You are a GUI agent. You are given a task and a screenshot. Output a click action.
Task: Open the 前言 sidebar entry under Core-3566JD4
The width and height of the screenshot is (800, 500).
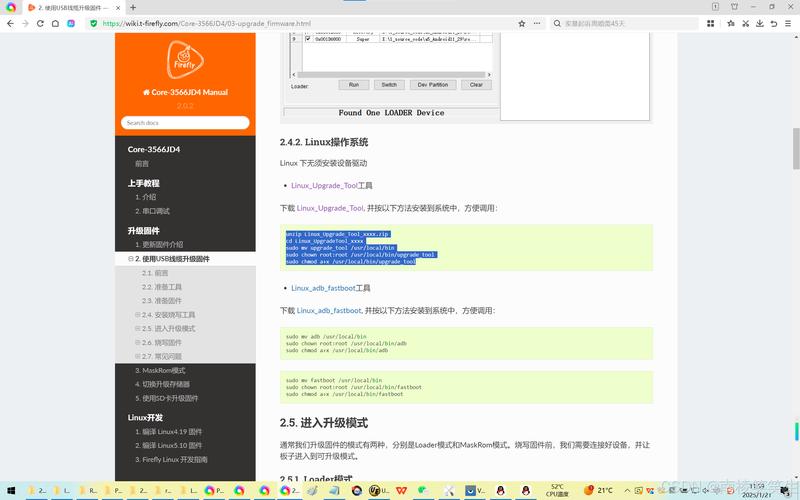[x=142, y=164]
